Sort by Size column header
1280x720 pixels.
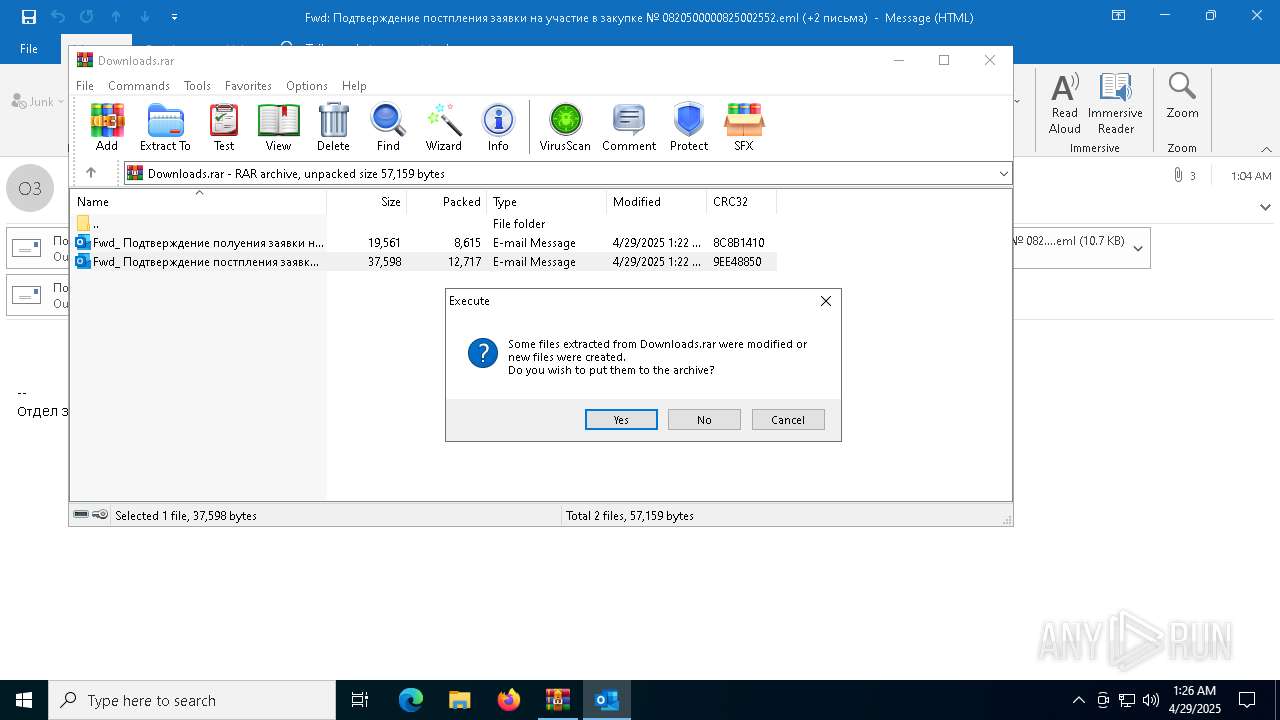[367, 201]
